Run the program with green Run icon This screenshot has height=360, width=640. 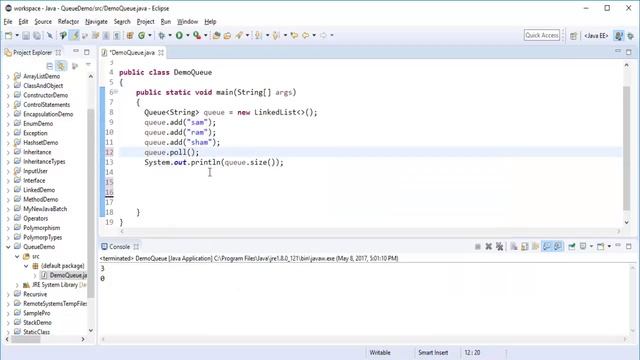click(x=179, y=36)
